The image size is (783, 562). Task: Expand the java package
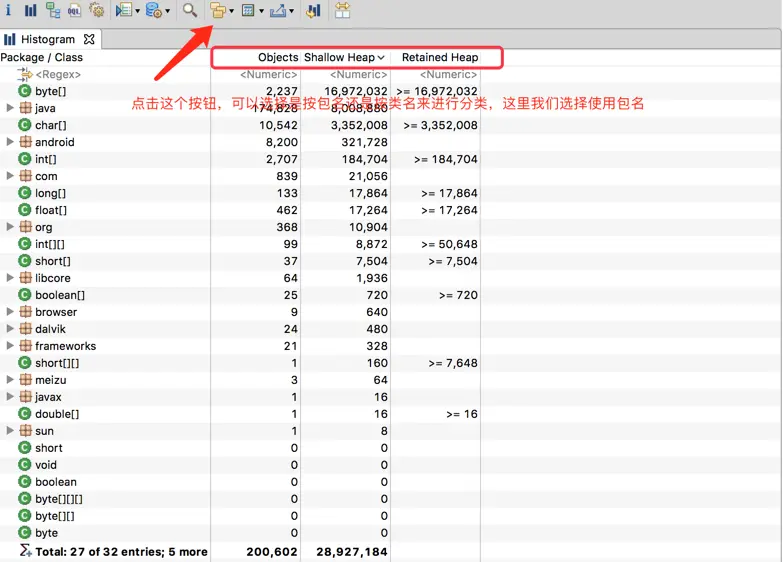(x=9, y=108)
